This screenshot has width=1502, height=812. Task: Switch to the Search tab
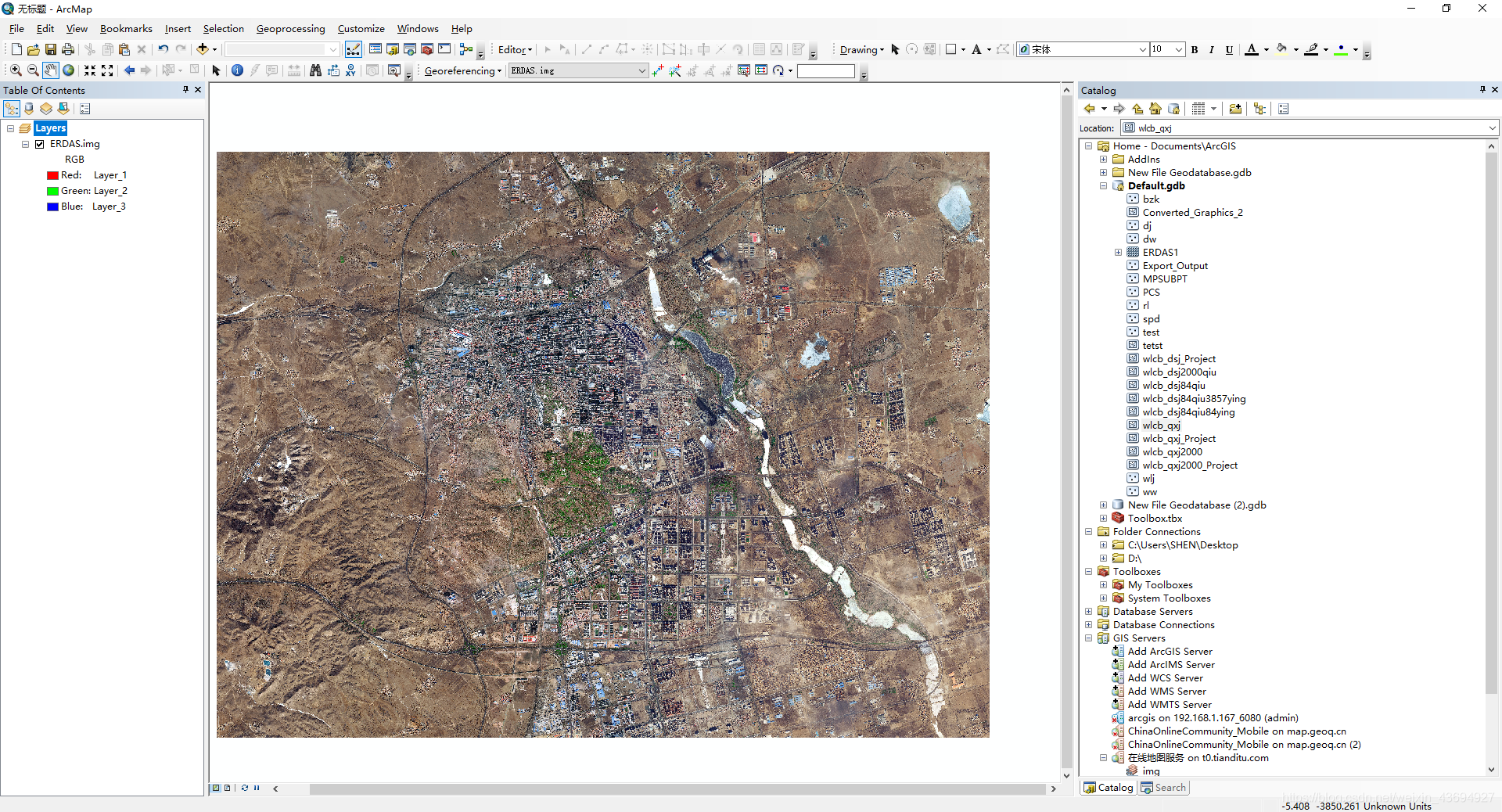[x=1164, y=788]
